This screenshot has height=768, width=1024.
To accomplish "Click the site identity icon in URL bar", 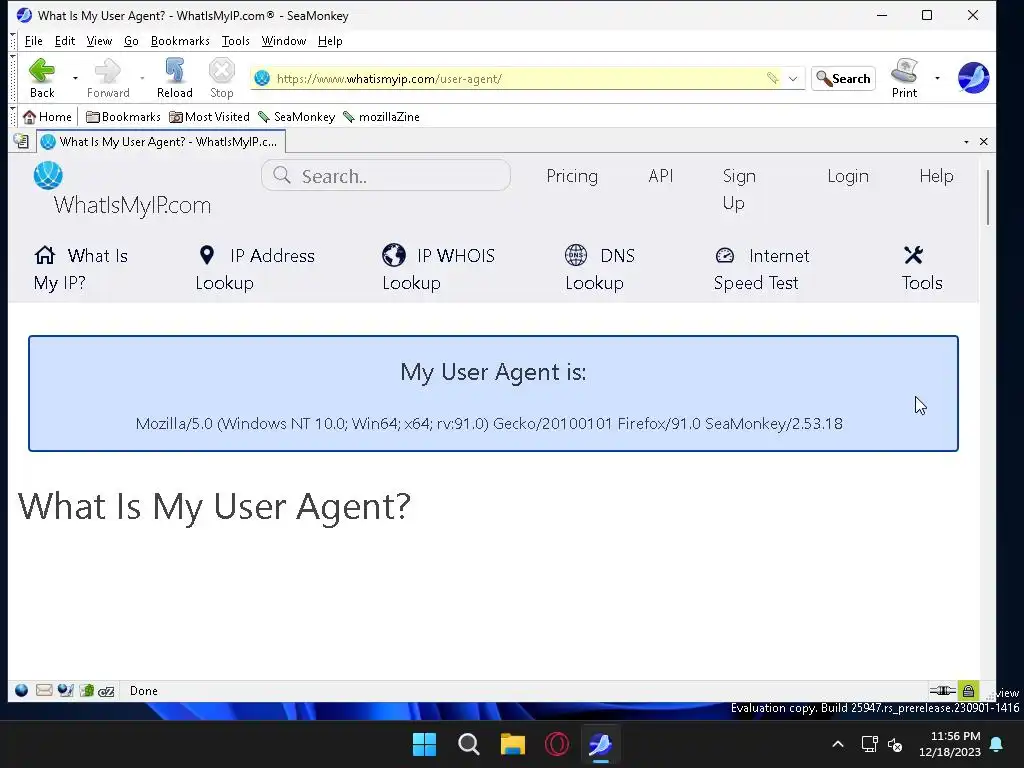I will [262, 78].
